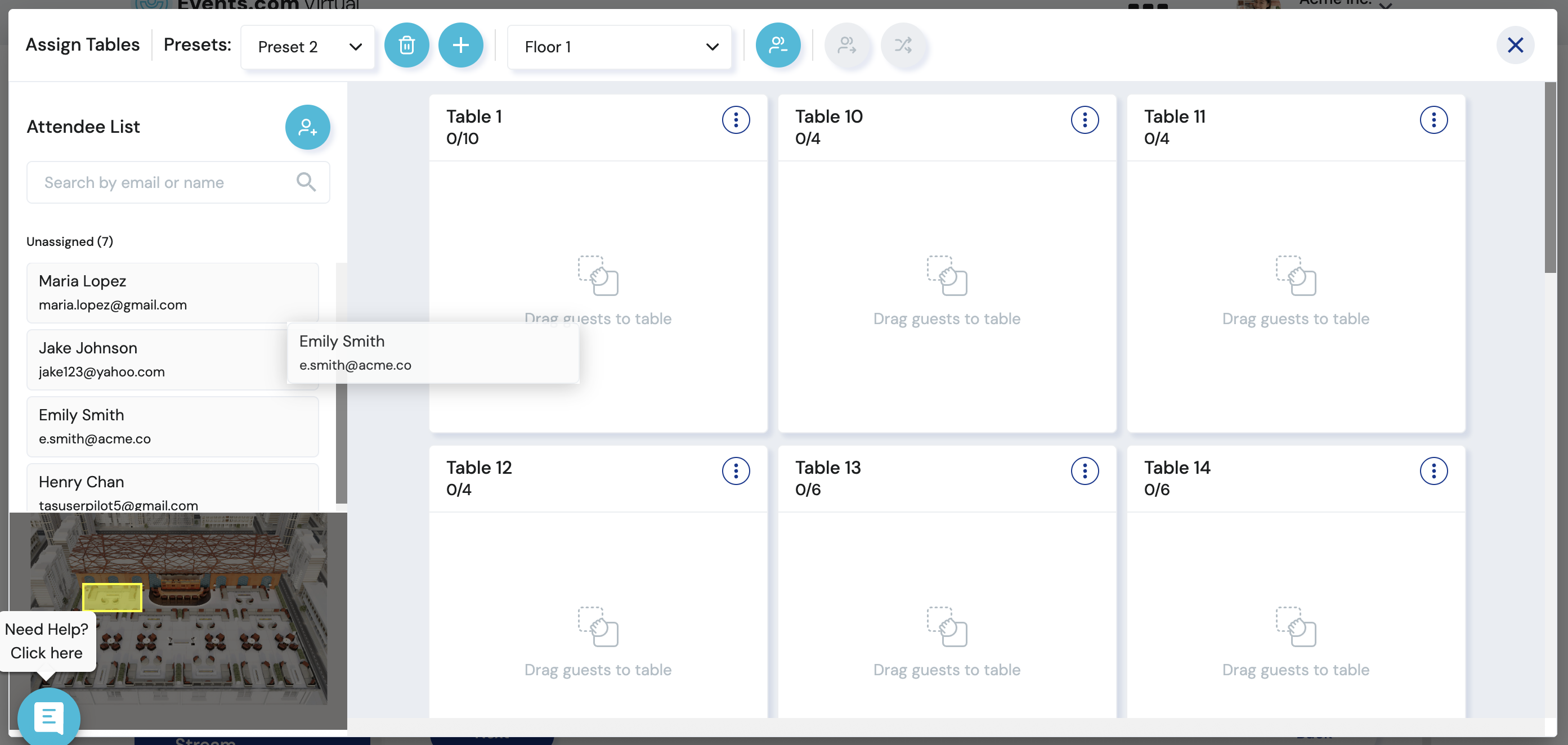Click the plus icon to add preset
The width and height of the screenshot is (1568, 745).
461,46
